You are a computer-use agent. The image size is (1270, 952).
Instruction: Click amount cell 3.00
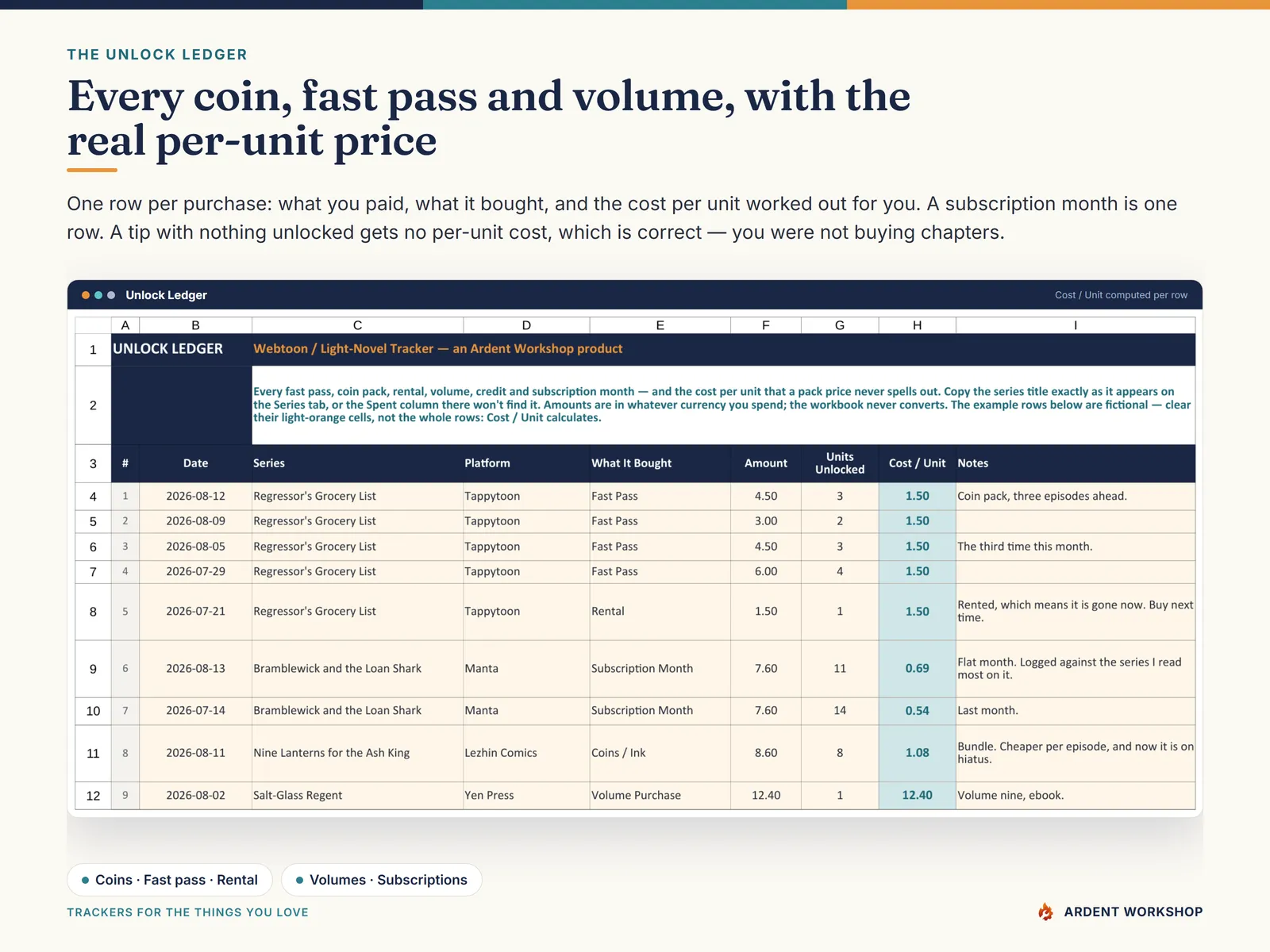tap(766, 521)
